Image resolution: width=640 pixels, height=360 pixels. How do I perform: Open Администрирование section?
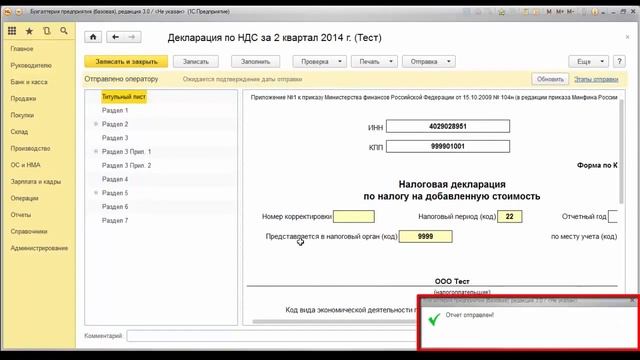click(x=39, y=248)
